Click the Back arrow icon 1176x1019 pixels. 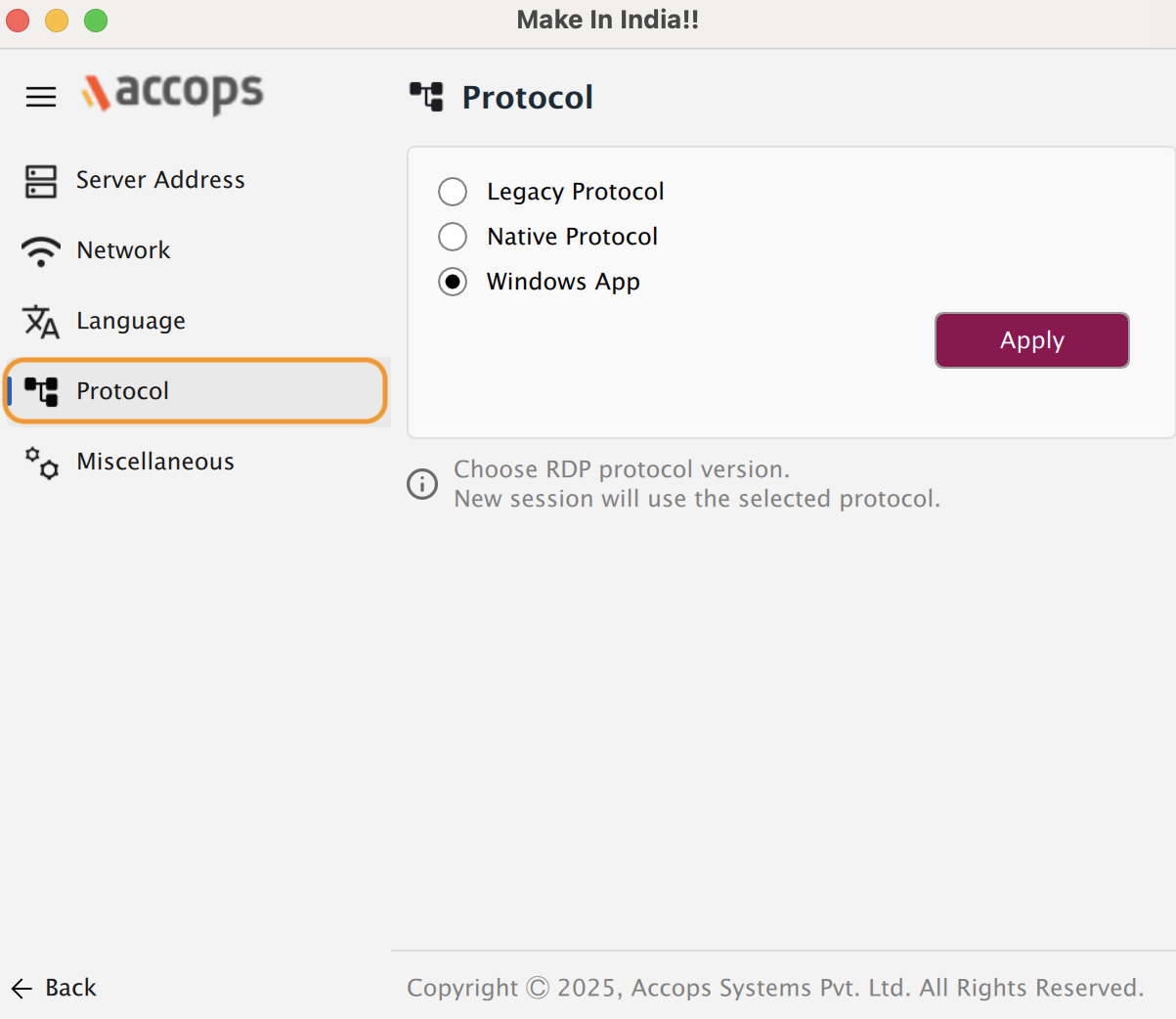pos(22,989)
